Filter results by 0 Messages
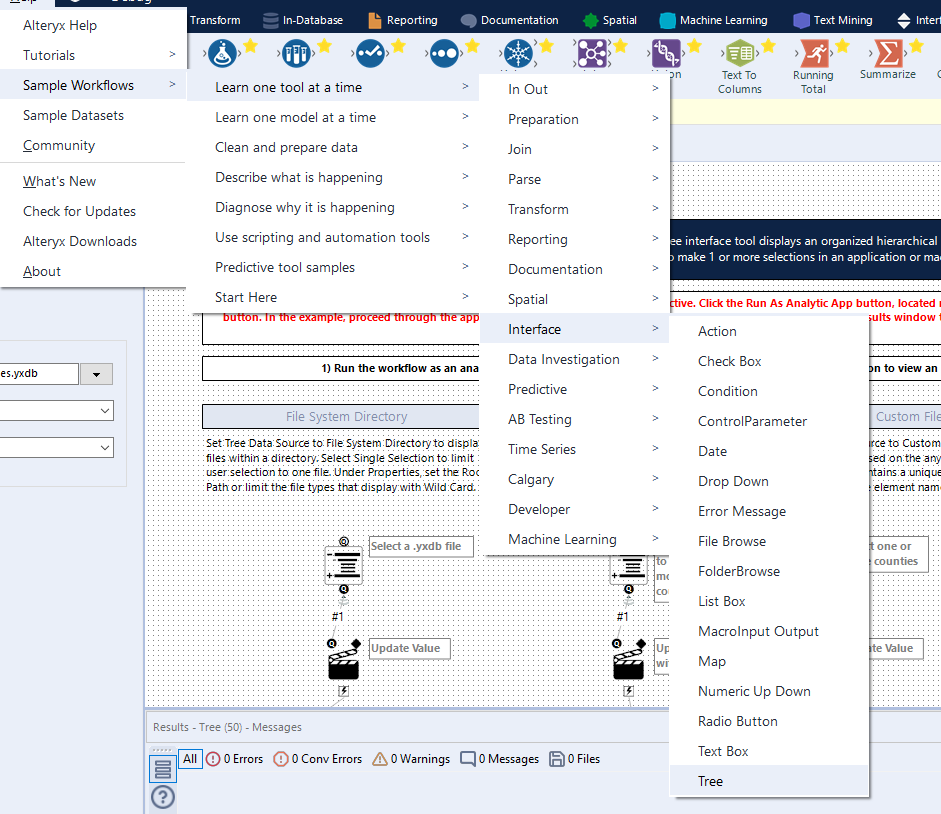 [x=499, y=759]
